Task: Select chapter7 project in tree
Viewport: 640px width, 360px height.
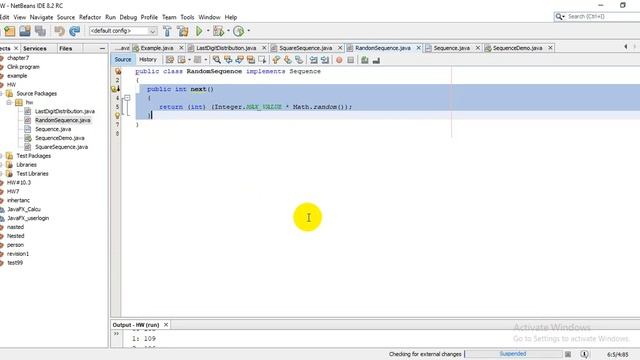Action: tap(18, 58)
